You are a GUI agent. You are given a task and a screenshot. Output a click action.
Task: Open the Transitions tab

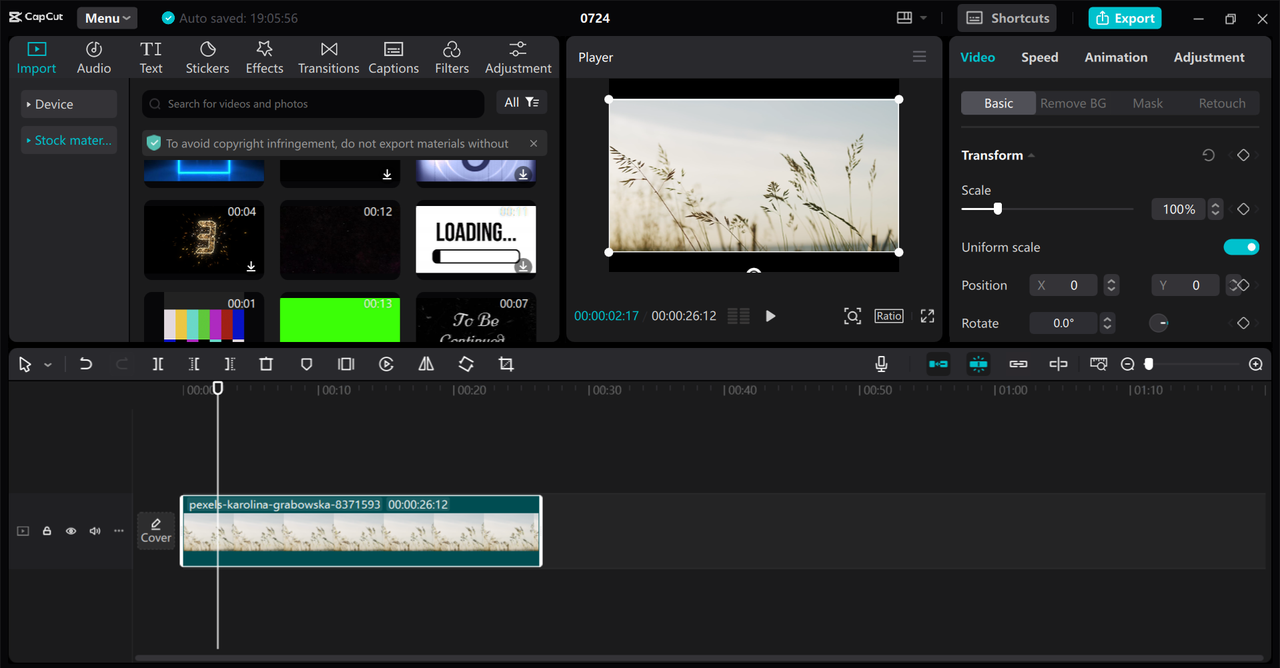328,58
